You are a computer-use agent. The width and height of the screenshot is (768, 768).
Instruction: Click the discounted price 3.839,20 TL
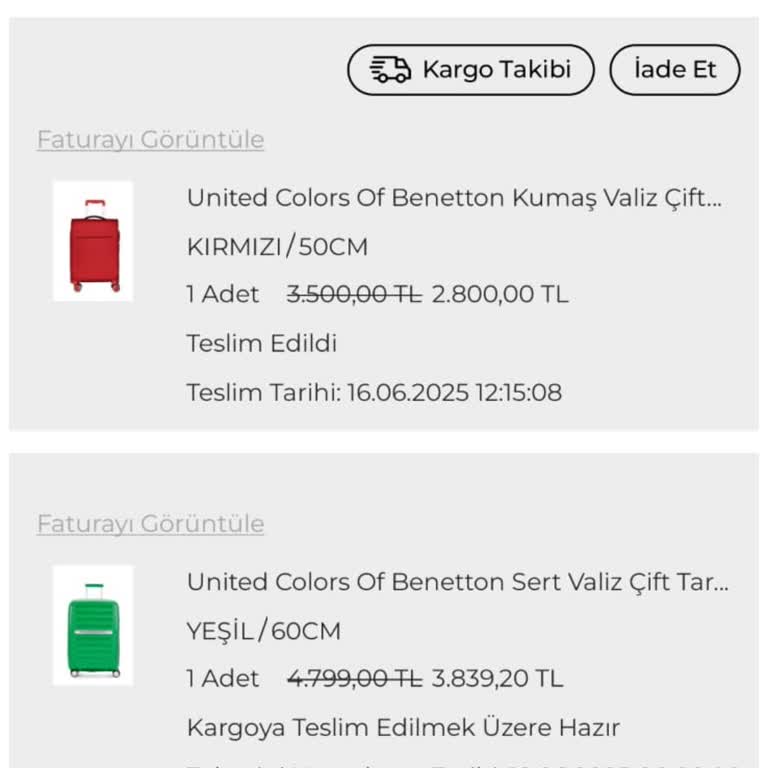coord(497,679)
